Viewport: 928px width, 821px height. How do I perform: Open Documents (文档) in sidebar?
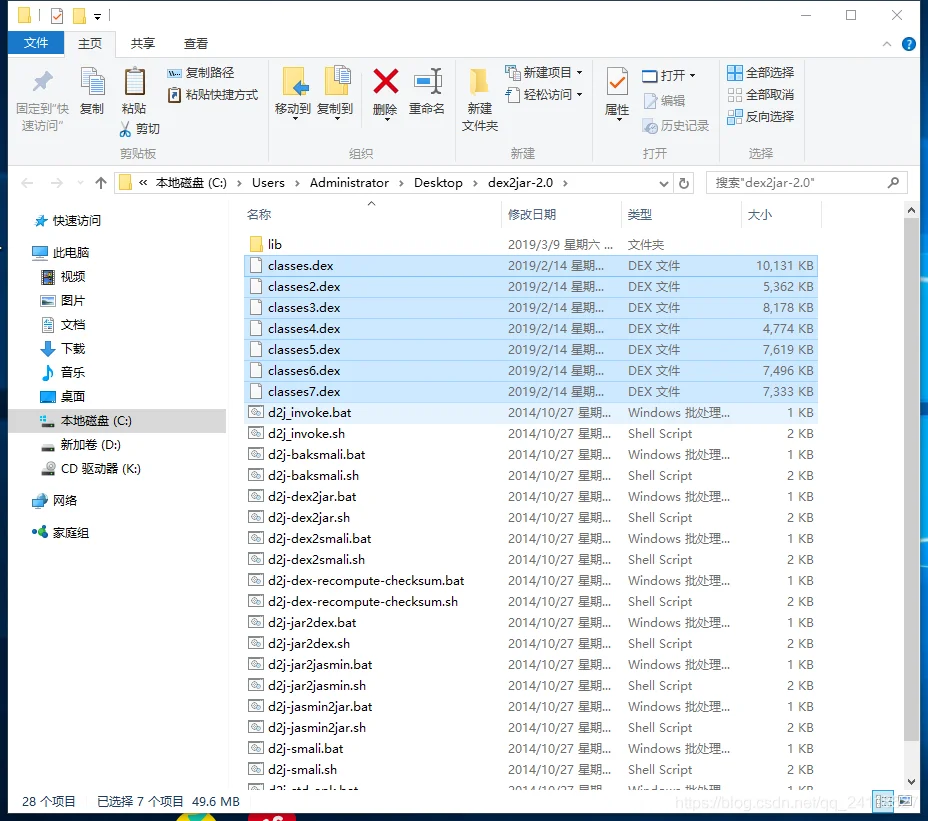[x=63, y=324]
